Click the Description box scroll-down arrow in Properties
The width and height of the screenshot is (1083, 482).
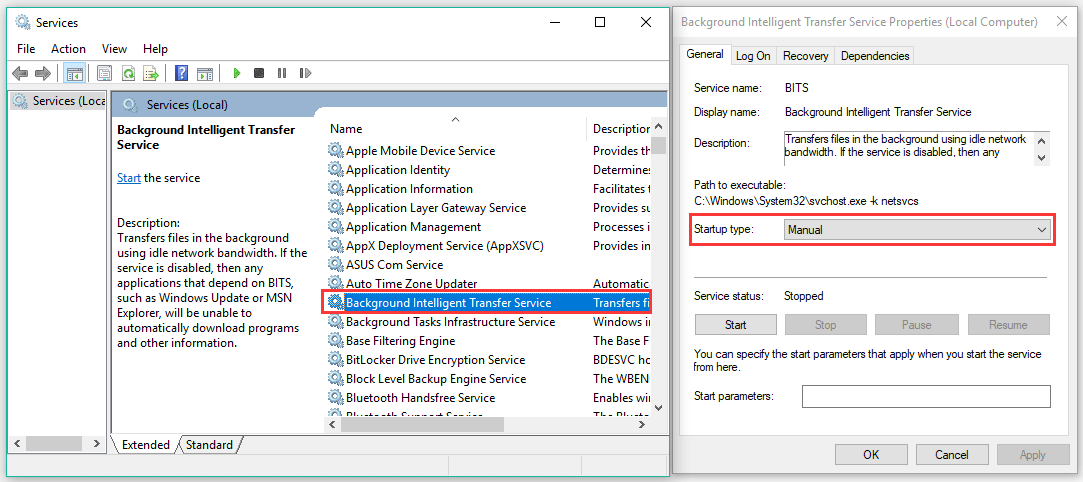(x=1042, y=157)
